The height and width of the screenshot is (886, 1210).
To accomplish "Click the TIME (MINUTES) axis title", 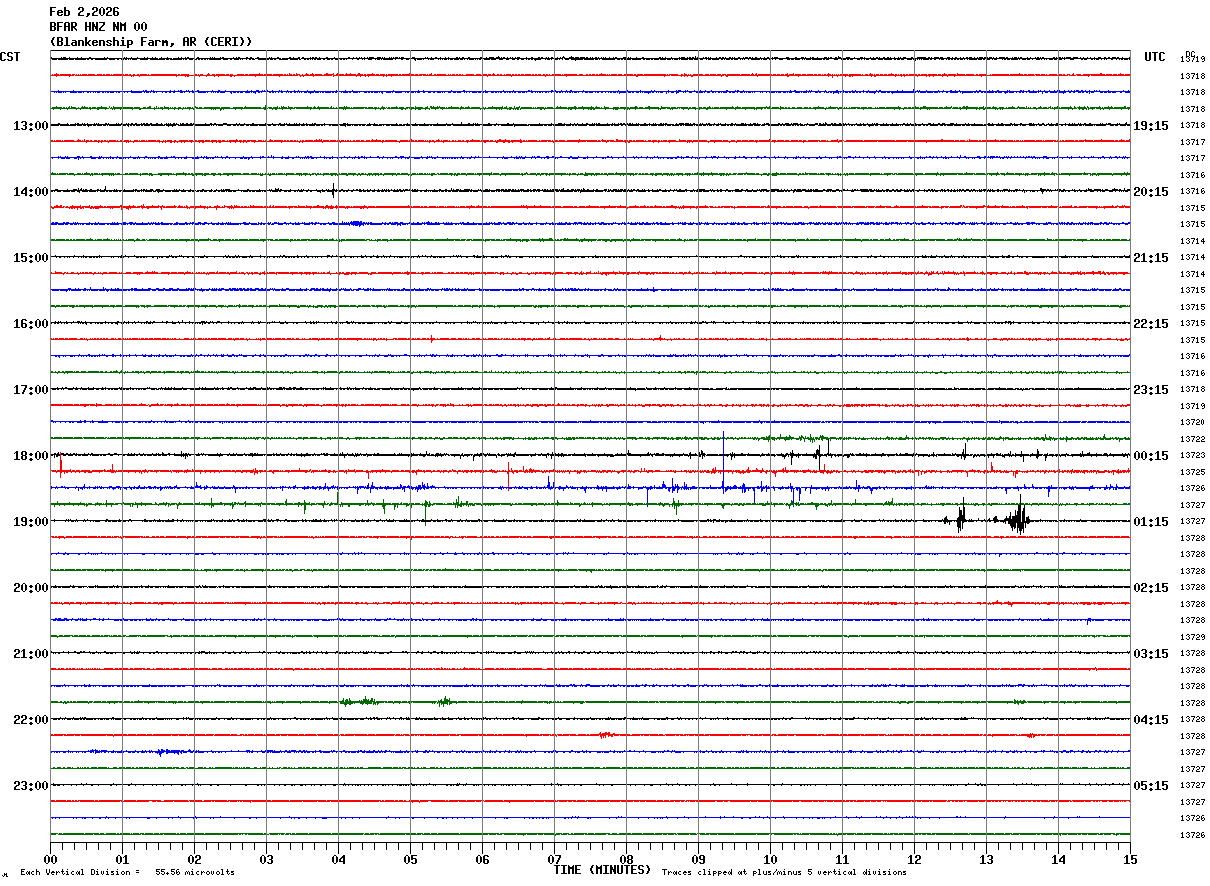I will pyautogui.click(x=602, y=870).
